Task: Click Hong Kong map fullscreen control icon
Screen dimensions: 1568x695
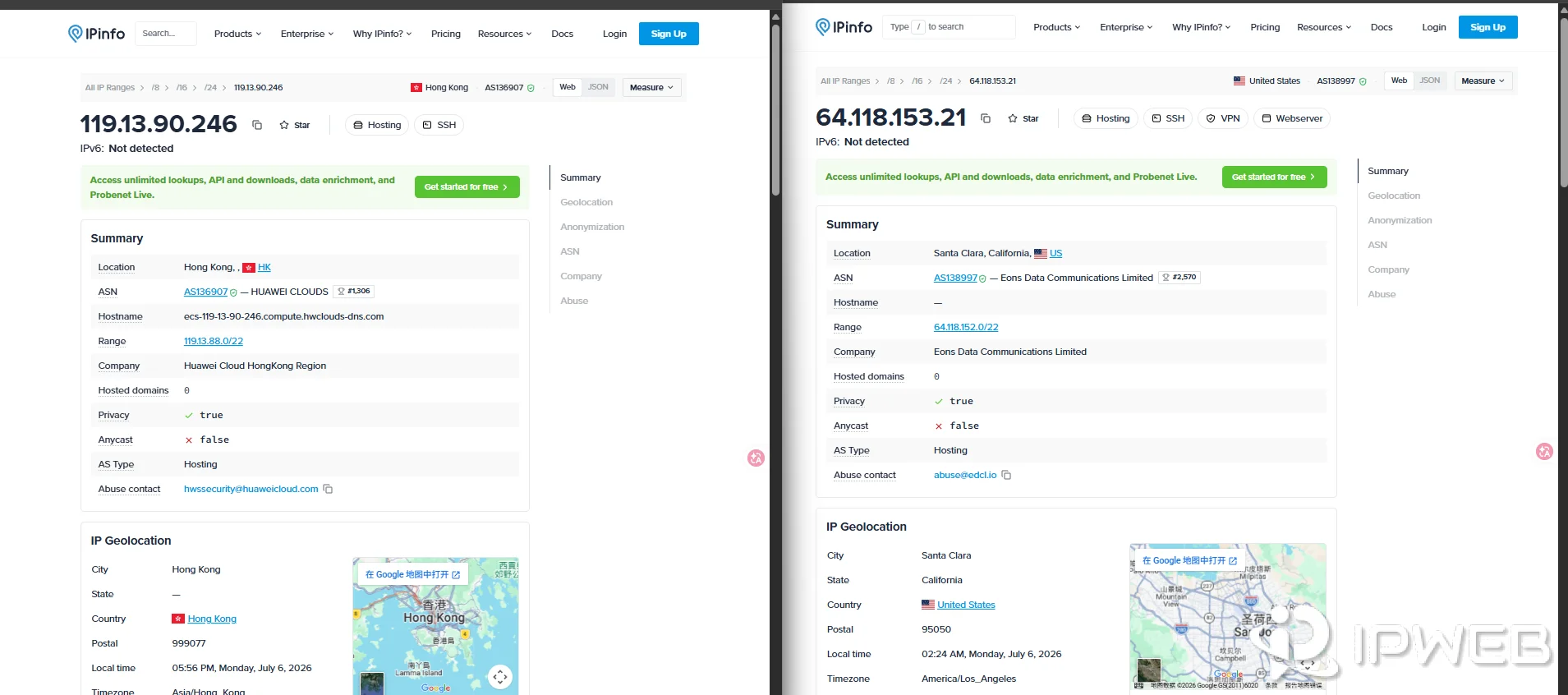Action: point(500,677)
